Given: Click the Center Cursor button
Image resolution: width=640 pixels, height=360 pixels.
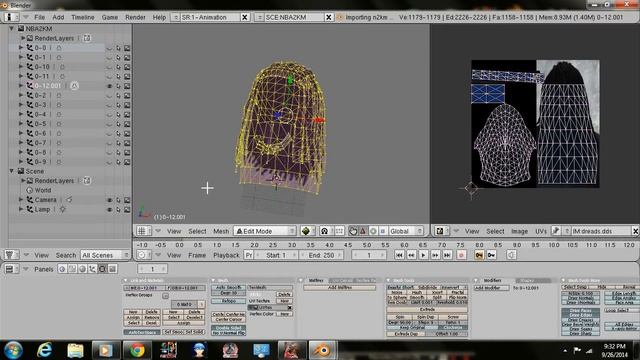Looking at the screenshot, I should click(x=229, y=319).
